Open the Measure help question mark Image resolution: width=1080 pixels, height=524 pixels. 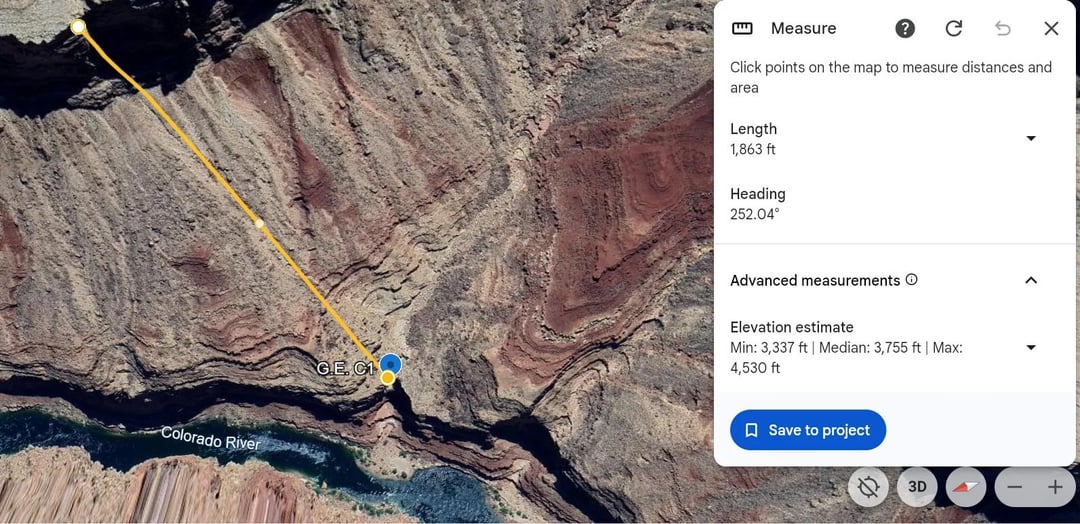point(905,28)
